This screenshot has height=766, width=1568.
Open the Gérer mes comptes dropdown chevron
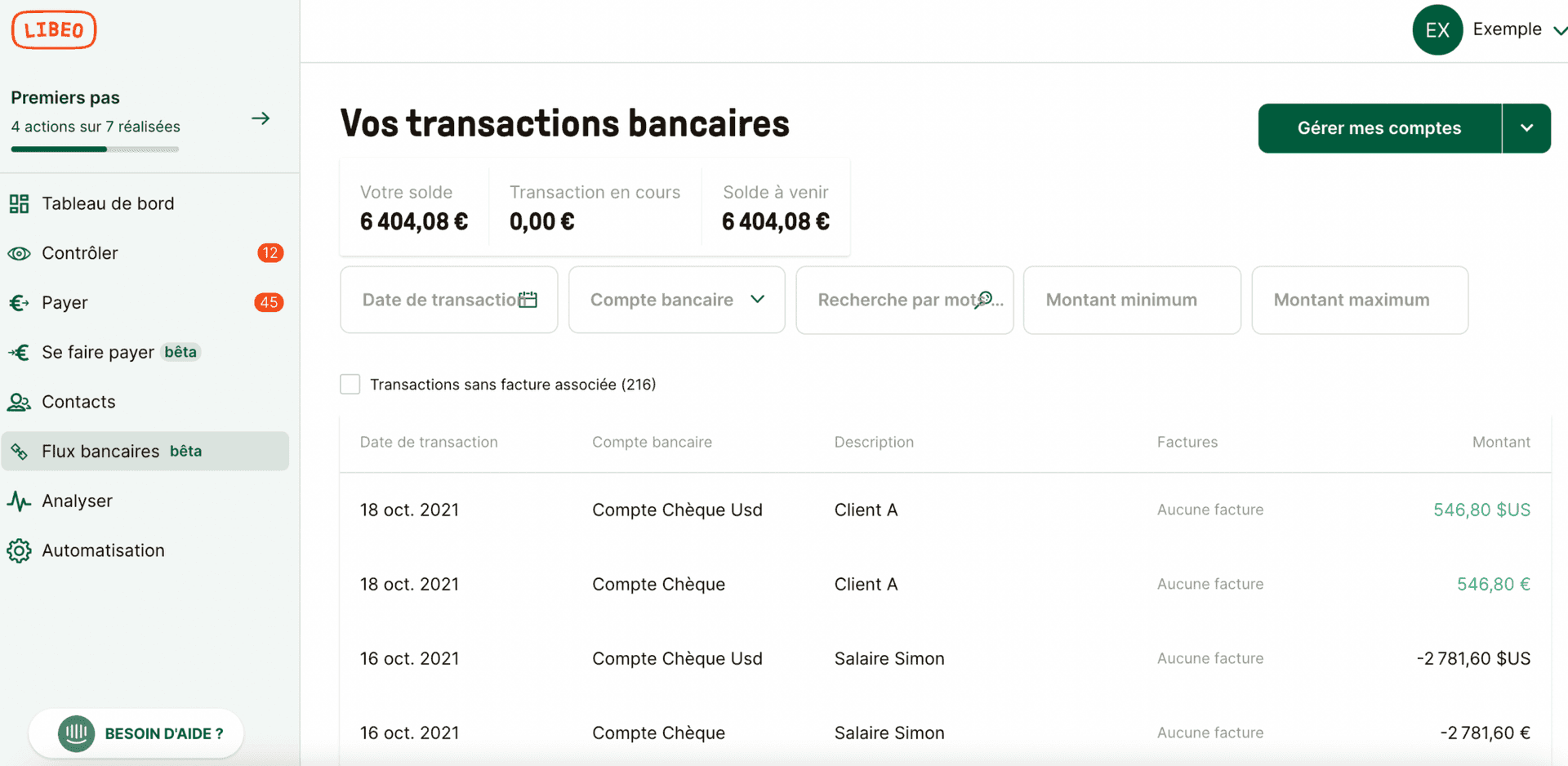[1526, 128]
